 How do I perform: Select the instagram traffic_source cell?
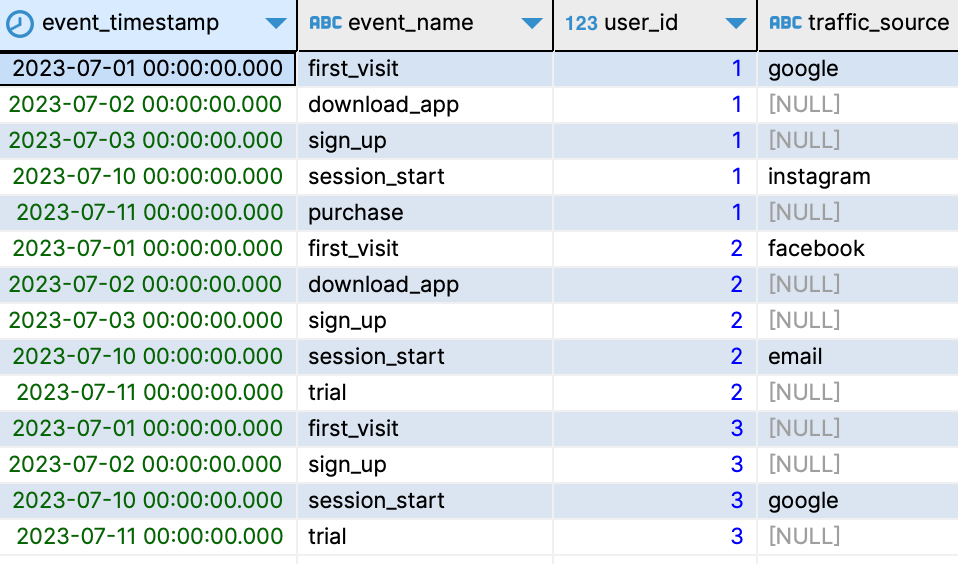click(x=858, y=177)
